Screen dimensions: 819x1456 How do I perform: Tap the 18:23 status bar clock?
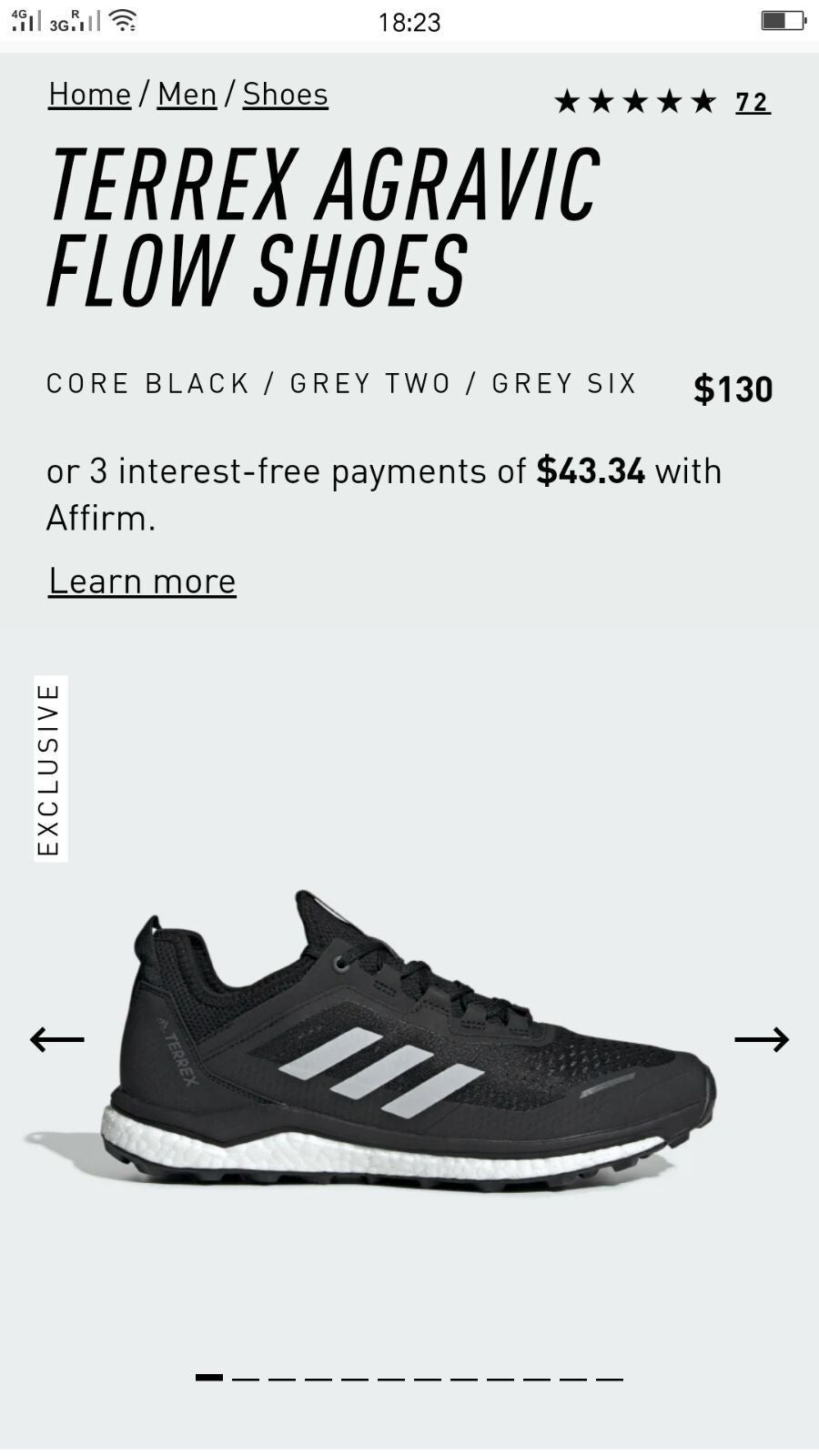click(409, 22)
